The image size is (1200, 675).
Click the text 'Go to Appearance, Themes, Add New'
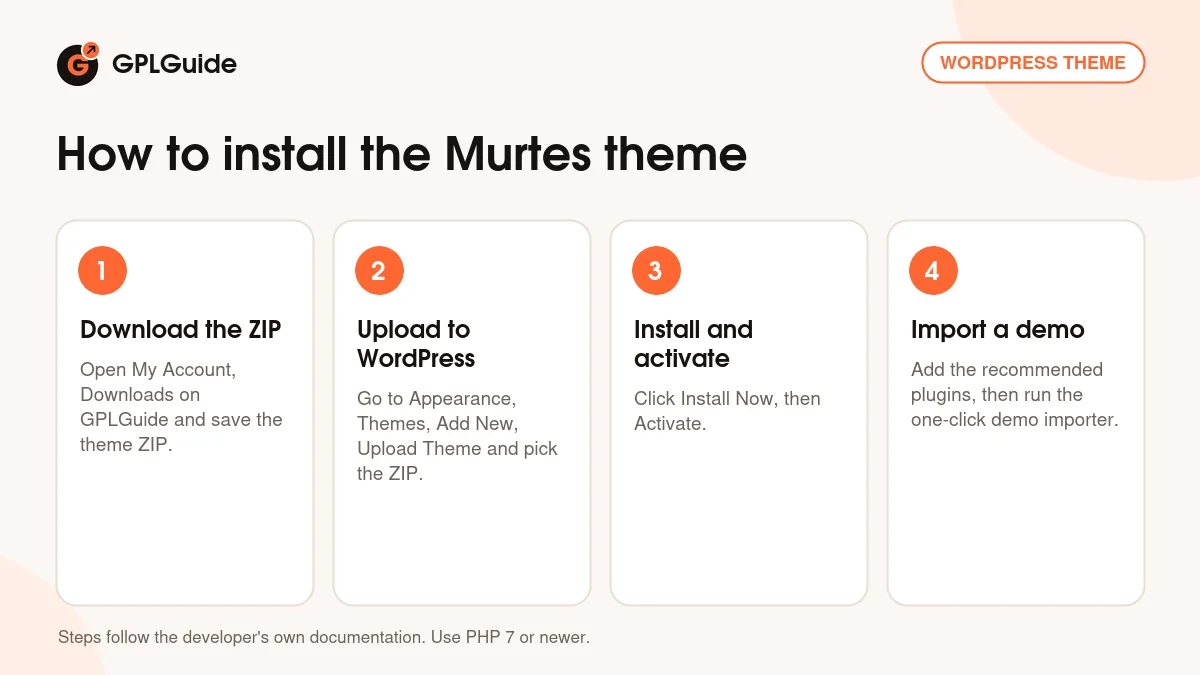[437, 411]
